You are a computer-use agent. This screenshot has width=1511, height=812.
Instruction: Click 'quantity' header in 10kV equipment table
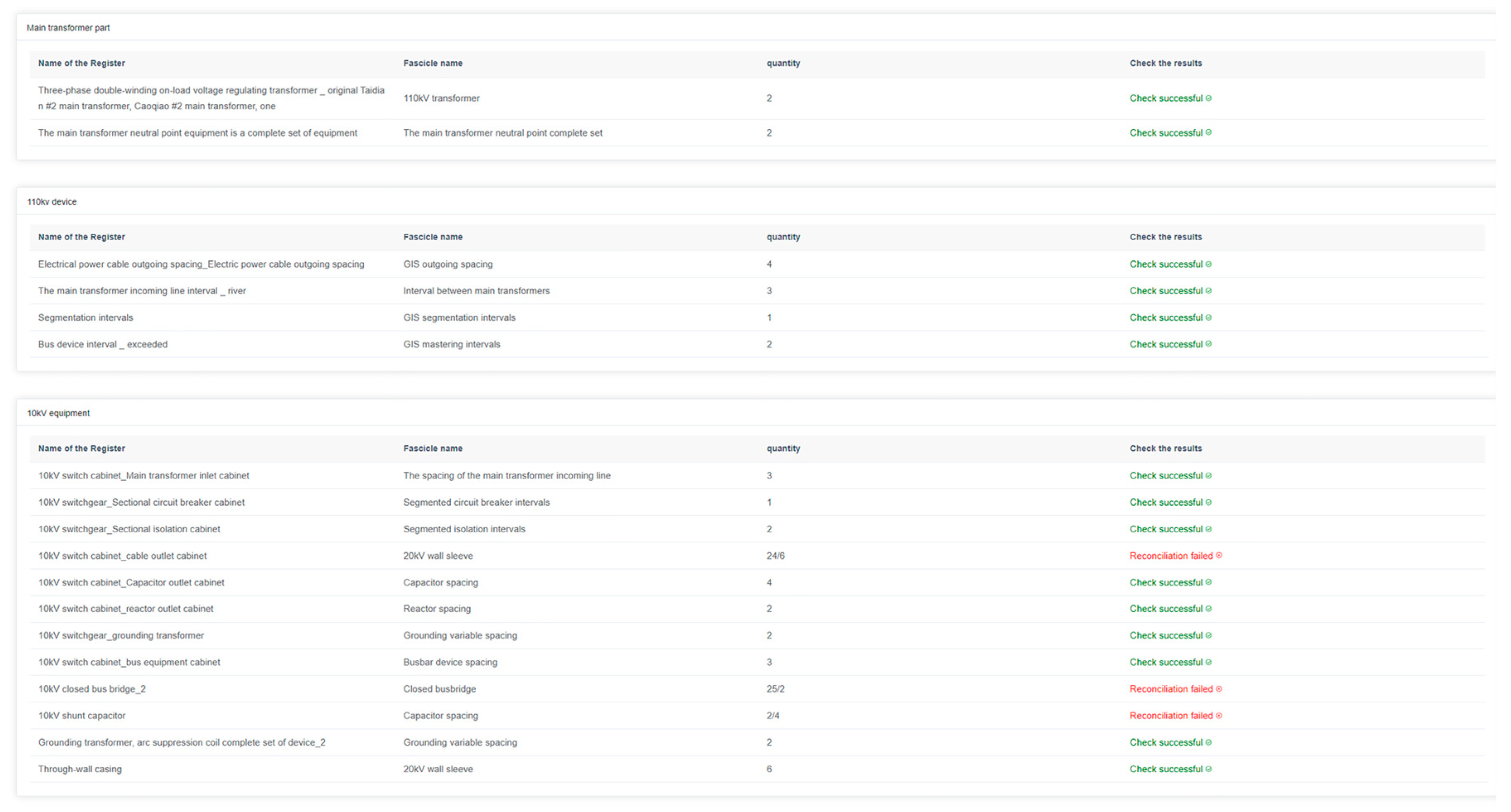coord(783,448)
